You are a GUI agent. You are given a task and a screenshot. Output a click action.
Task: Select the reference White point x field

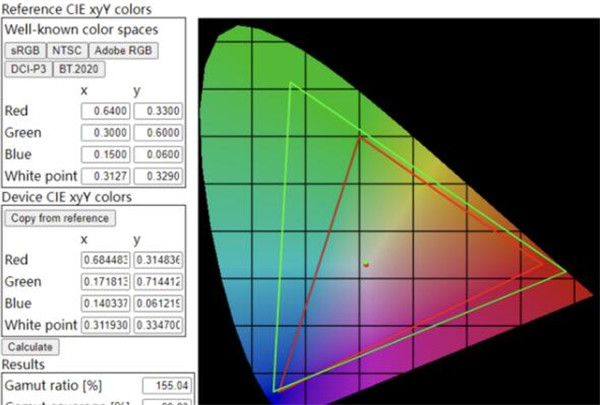(x=105, y=176)
